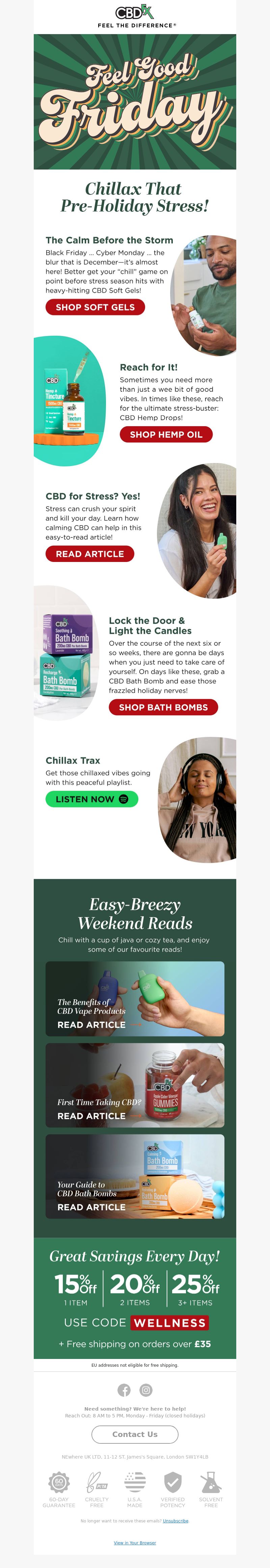The width and height of the screenshot is (270, 1568).
Task: Open Your Guide to CBD Bath Bombs article
Action: pos(135,1176)
